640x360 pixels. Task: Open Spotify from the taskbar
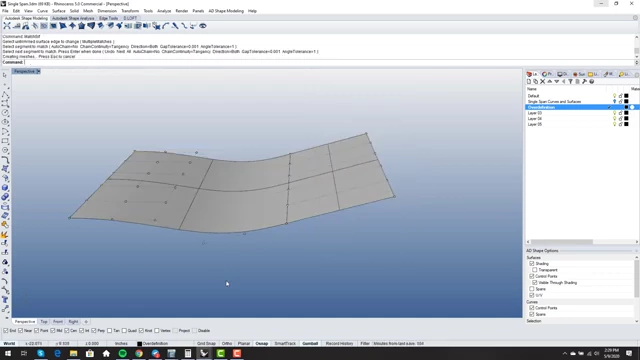[122, 353]
